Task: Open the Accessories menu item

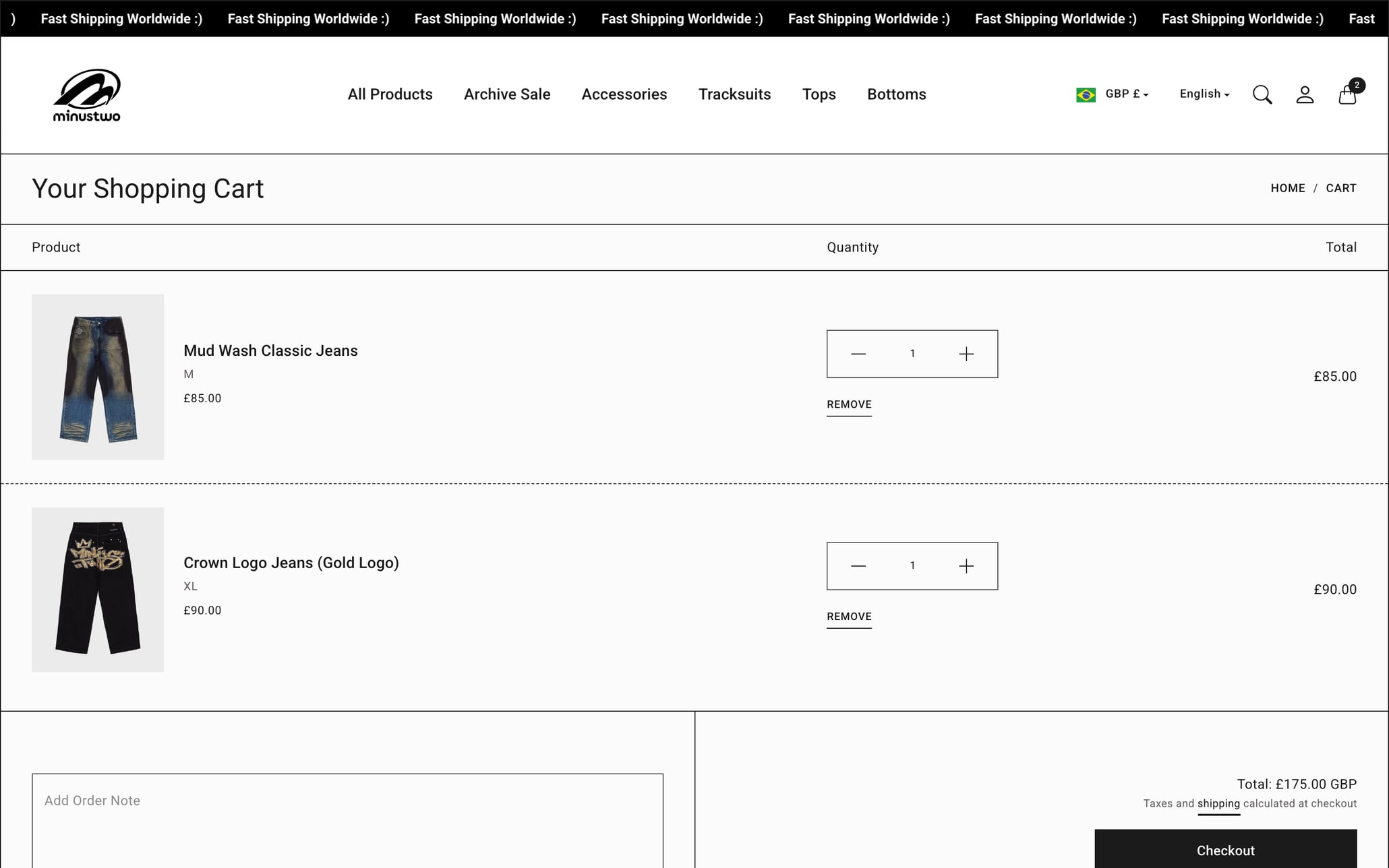Action: pyautogui.click(x=624, y=94)
